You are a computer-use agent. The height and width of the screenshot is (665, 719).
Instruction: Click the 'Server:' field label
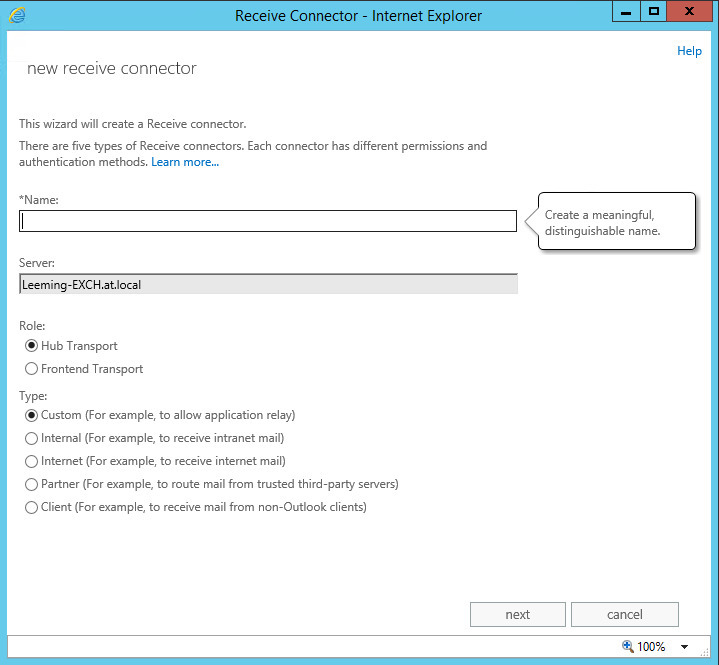pos(37,263)
